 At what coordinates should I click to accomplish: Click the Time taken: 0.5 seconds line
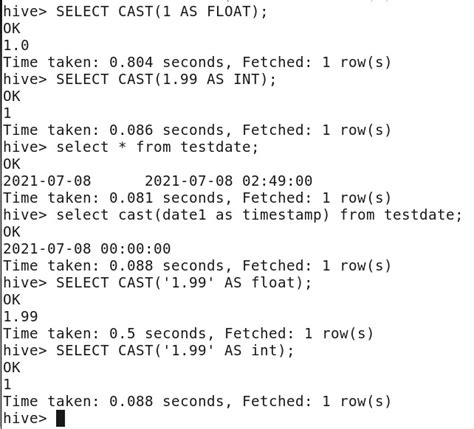(x=188, y=333)
